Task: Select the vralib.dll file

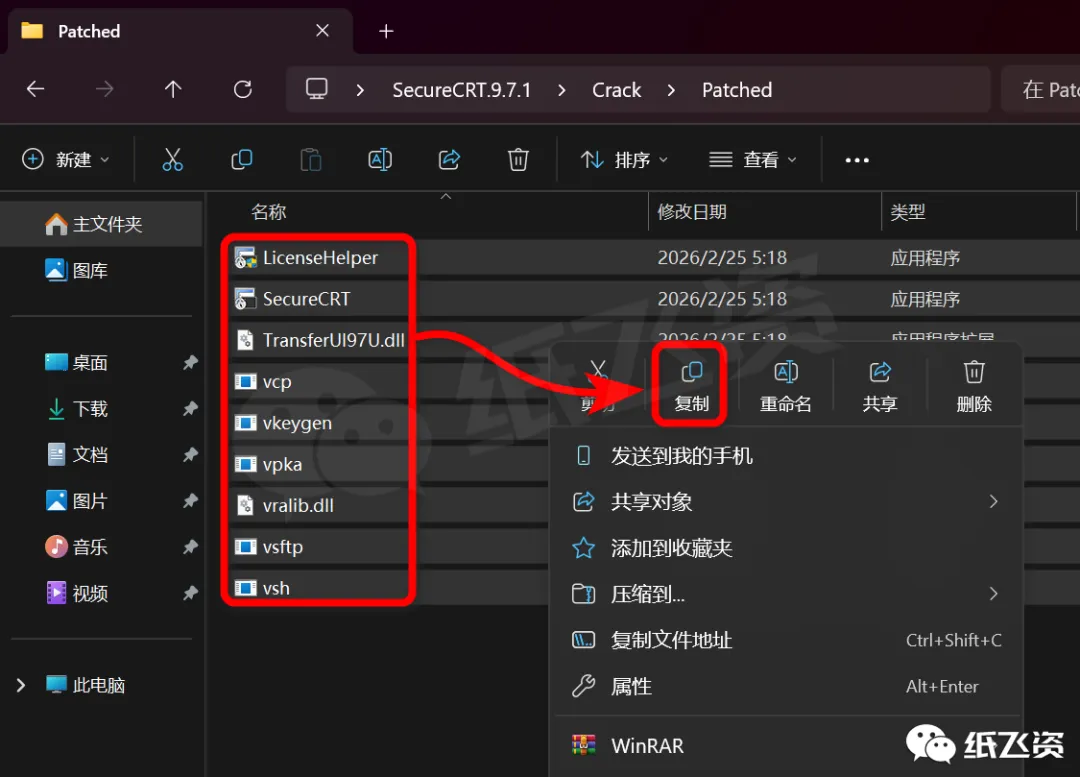Action: click(298, 506)
